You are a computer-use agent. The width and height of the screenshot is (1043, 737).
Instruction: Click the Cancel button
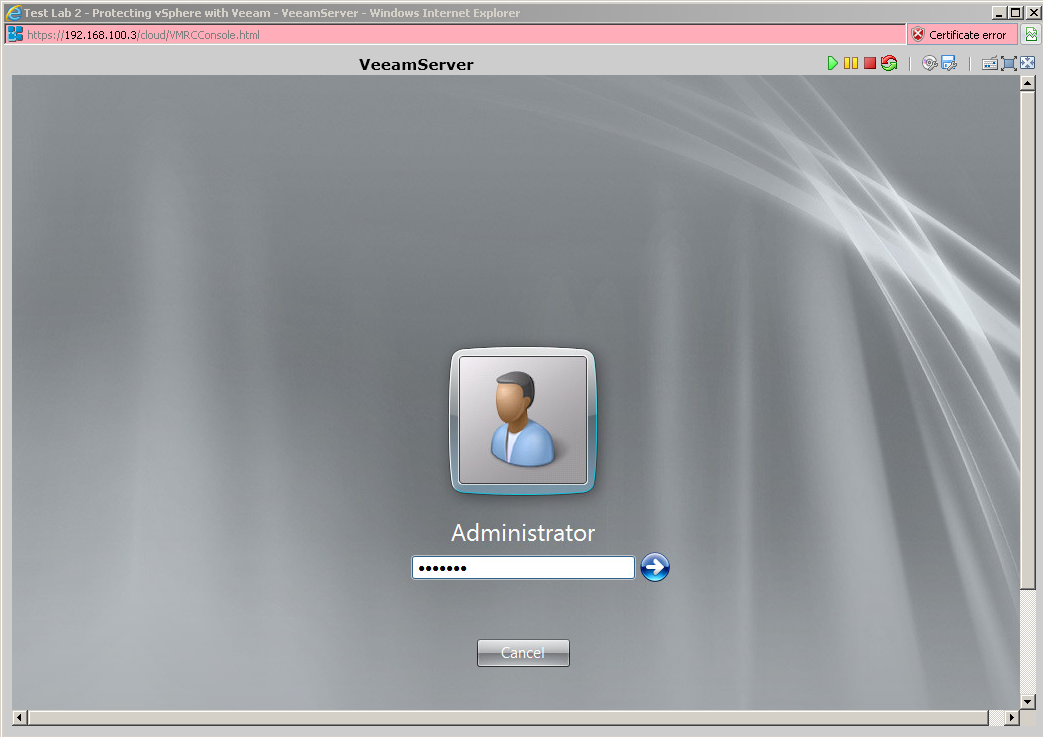point(523,653)
